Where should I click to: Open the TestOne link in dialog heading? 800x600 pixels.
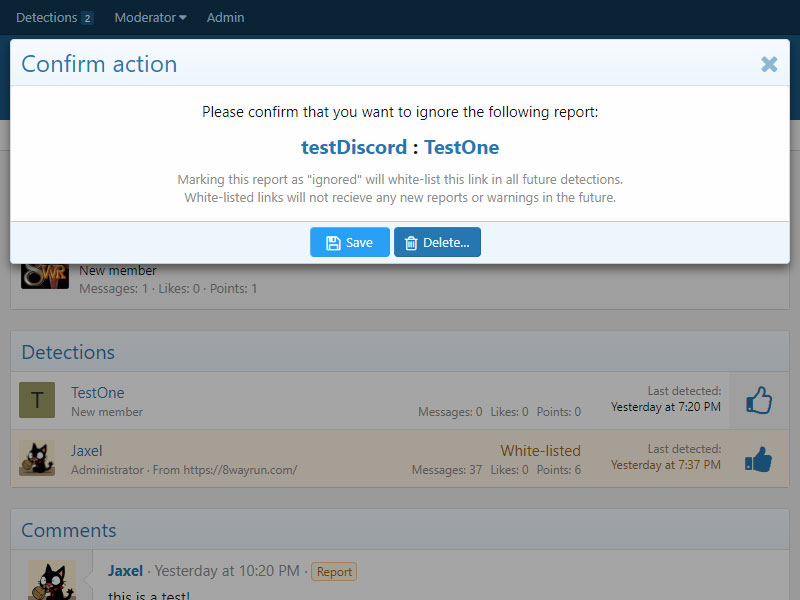pos(461,148)
